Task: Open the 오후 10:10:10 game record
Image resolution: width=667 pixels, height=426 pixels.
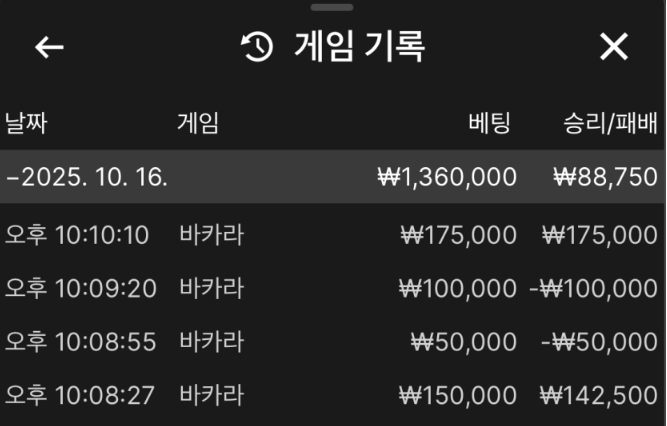Action: tap(77, 235)
